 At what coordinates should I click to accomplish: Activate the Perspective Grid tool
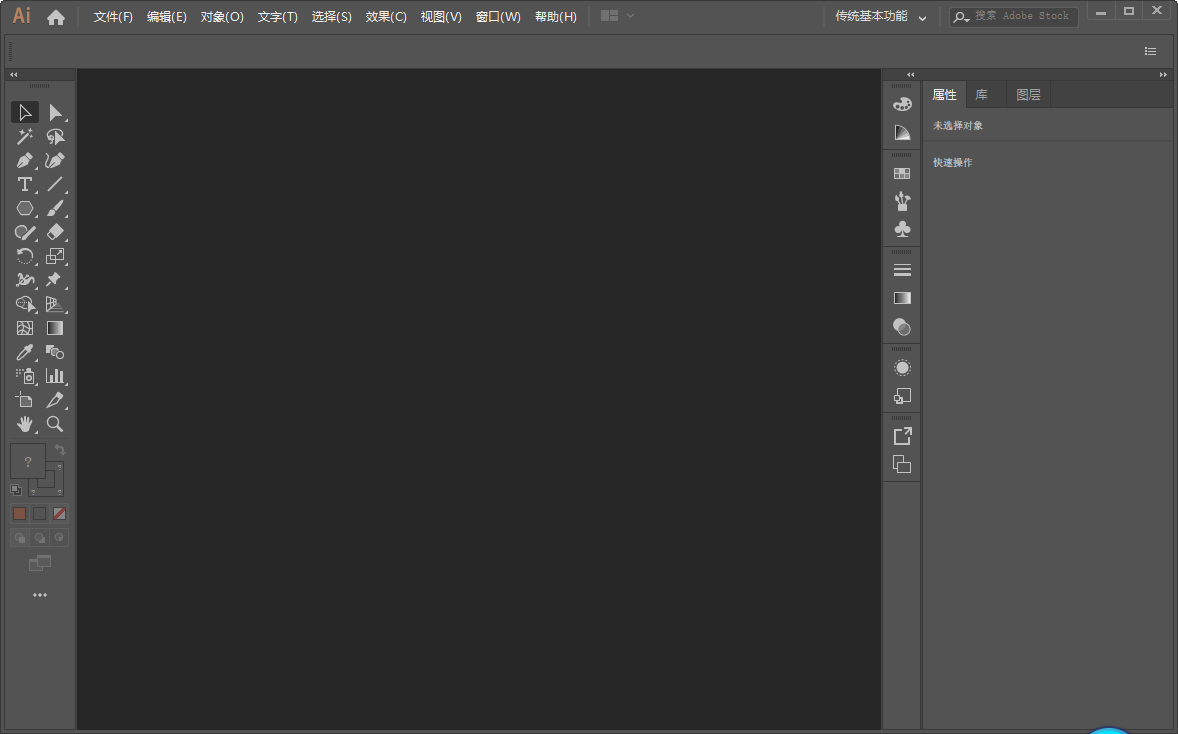tap(55, 304)
